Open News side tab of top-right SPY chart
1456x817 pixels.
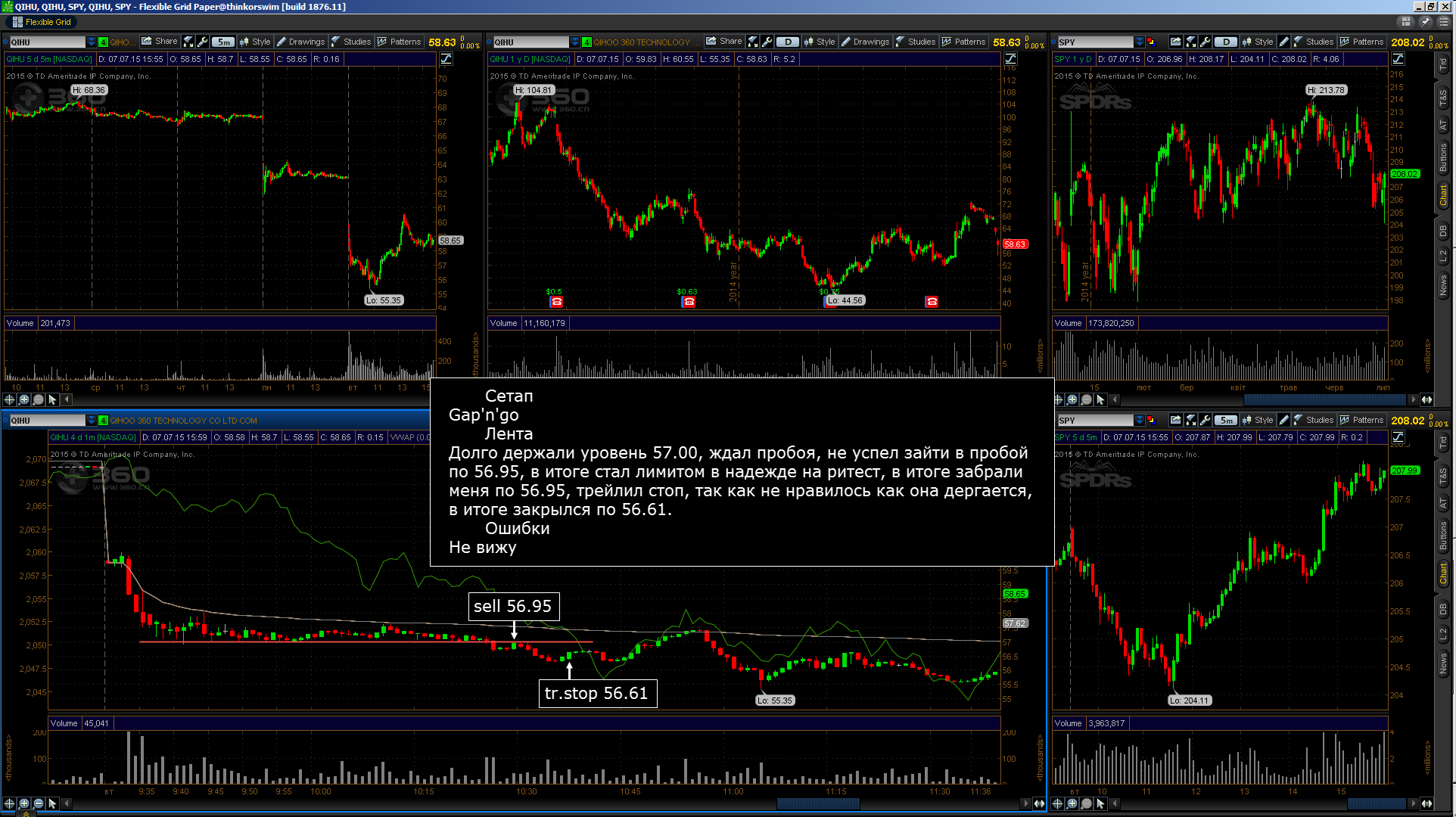coord(1443,285)
